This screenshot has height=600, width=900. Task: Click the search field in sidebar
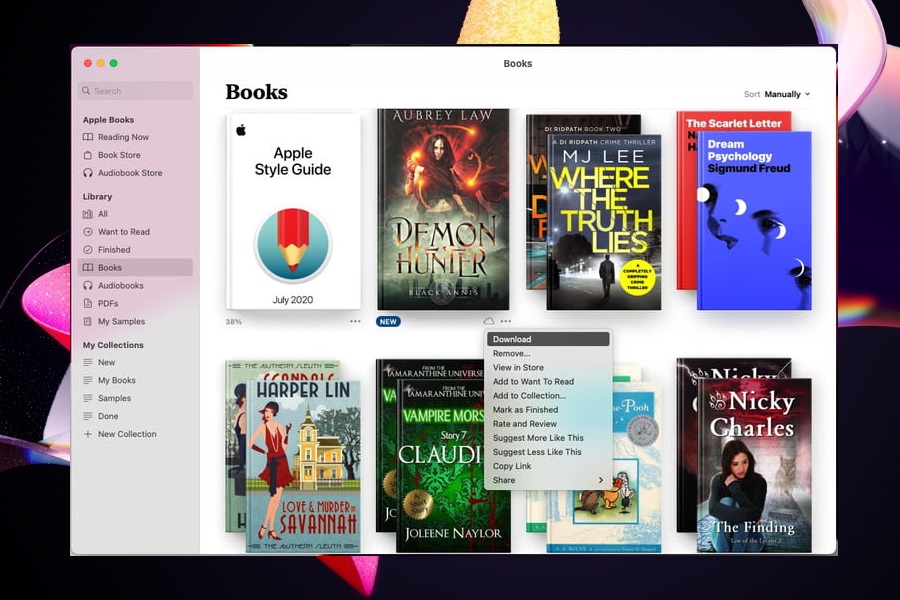point(135,90)
